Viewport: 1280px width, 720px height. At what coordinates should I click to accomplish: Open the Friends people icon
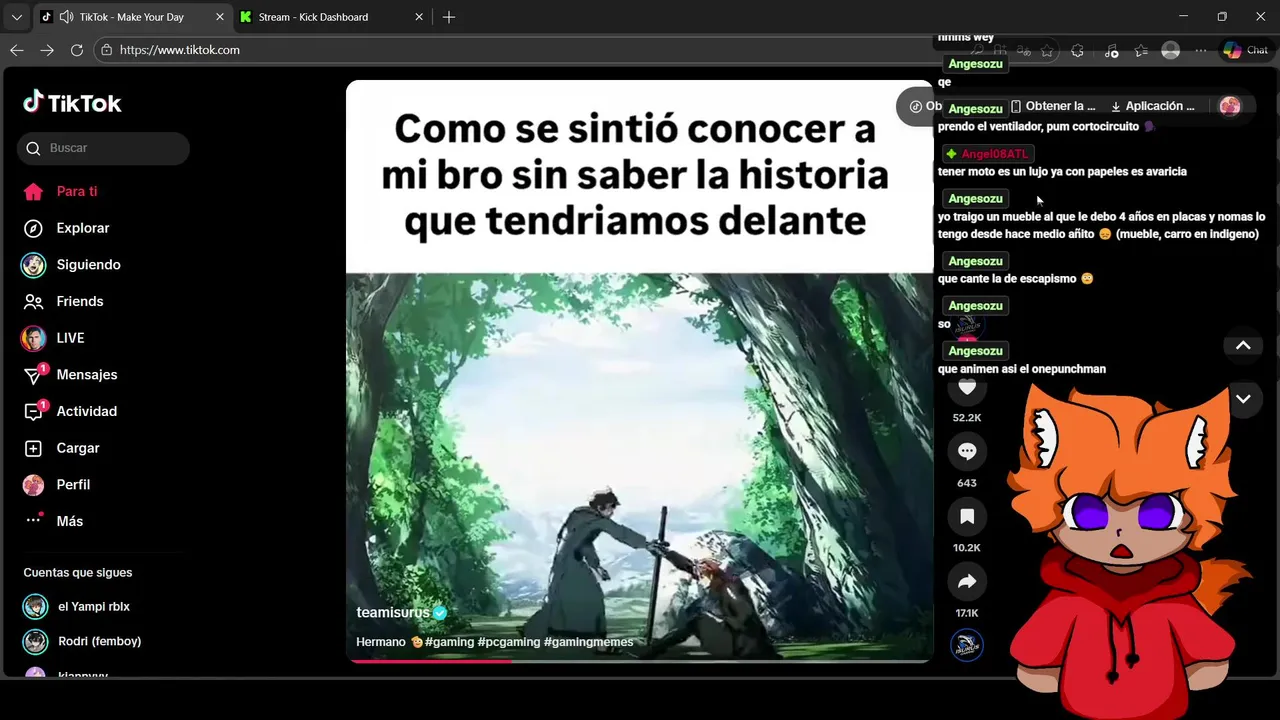33,301
